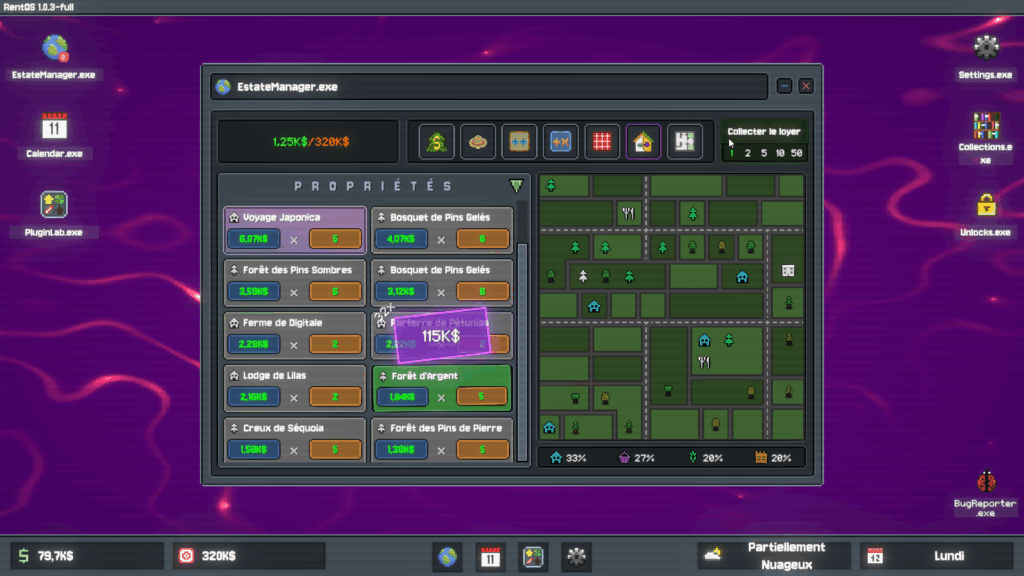Click Collecter le loyer button

[763, 131]
